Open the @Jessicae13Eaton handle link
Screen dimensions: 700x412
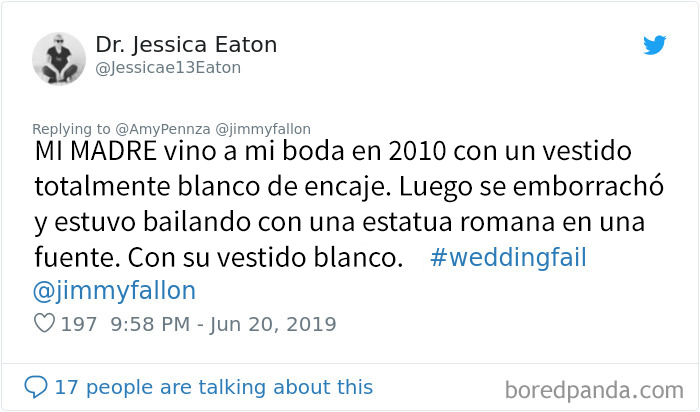(x=168, y=68)
